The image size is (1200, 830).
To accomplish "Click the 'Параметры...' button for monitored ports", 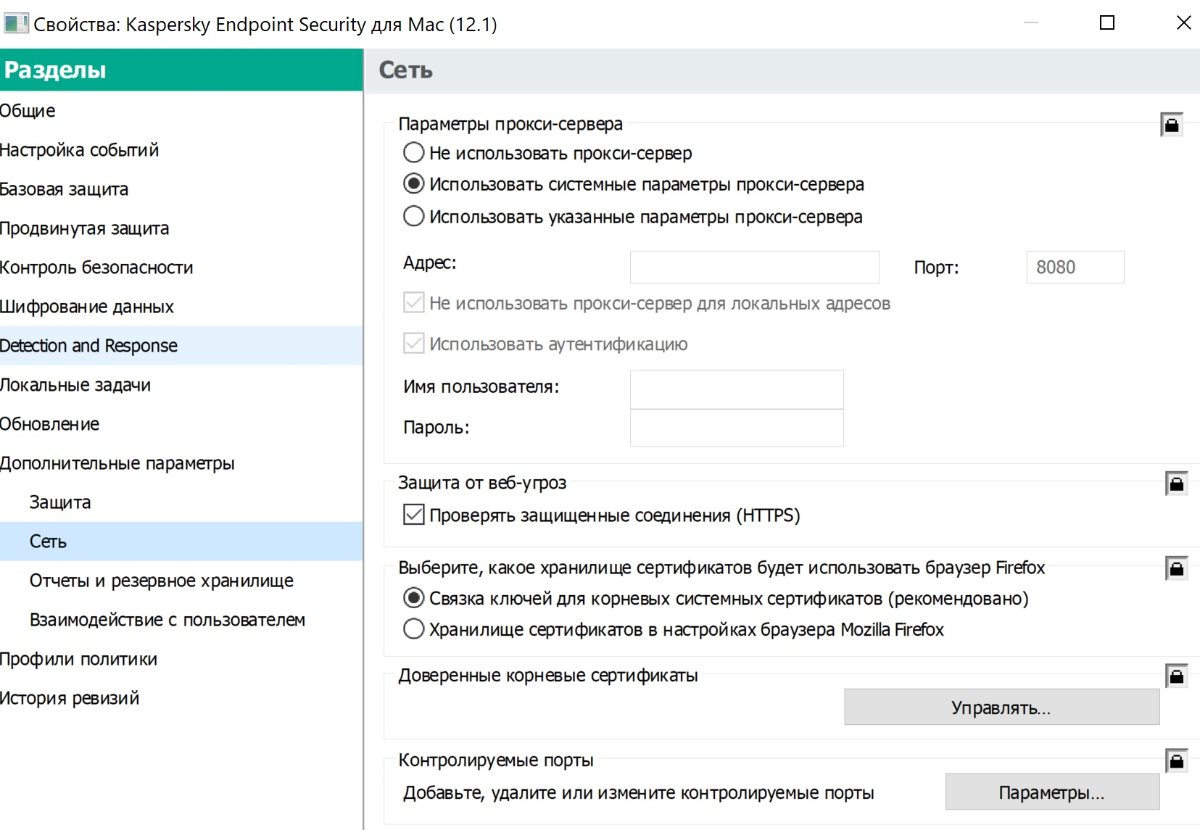I will tap(1052, 793).
